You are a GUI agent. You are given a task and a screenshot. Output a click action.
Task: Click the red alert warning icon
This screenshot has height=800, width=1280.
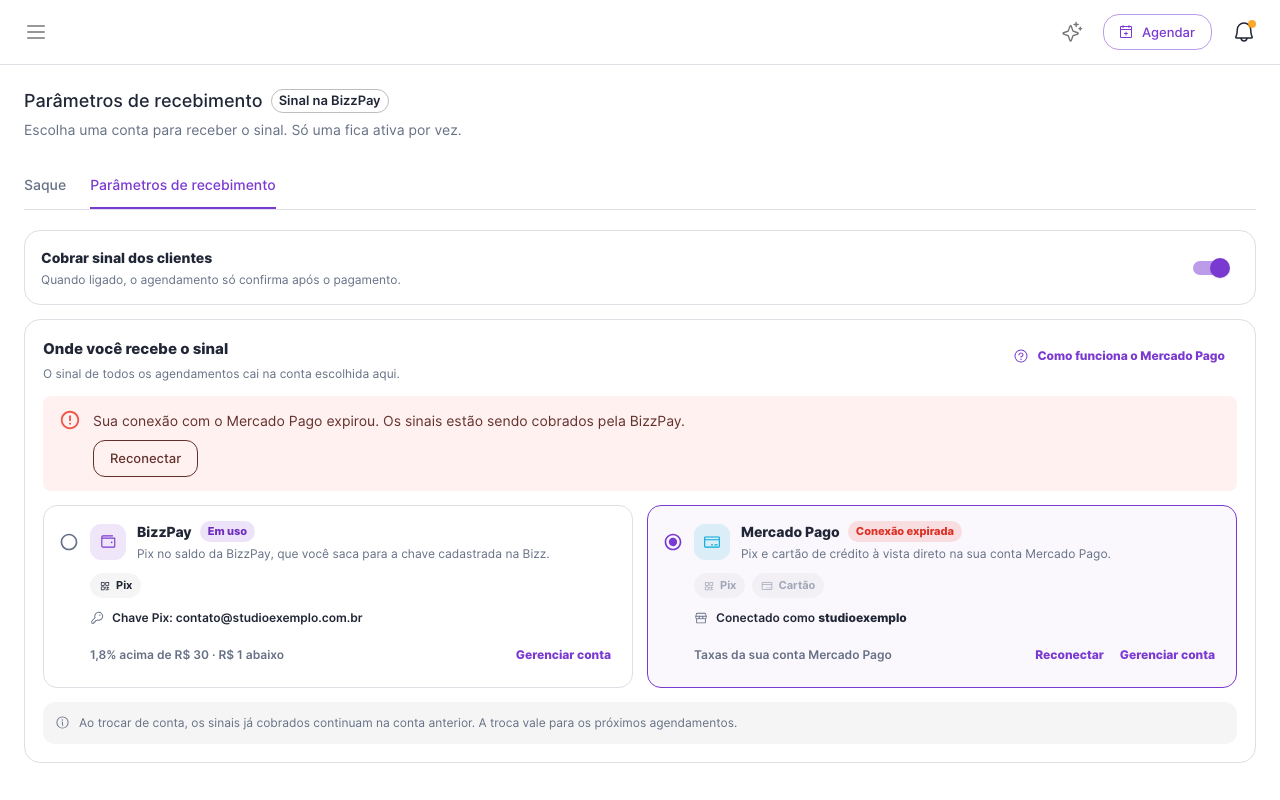click(70, 420)
